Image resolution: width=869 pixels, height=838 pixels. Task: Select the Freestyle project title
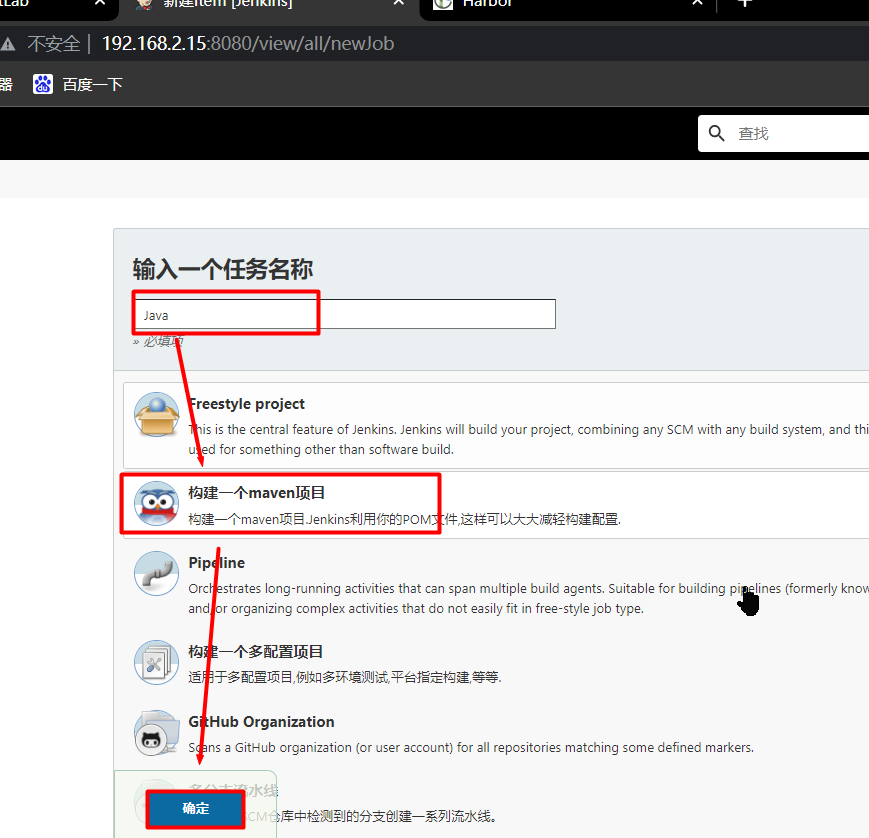pos(247,404)
